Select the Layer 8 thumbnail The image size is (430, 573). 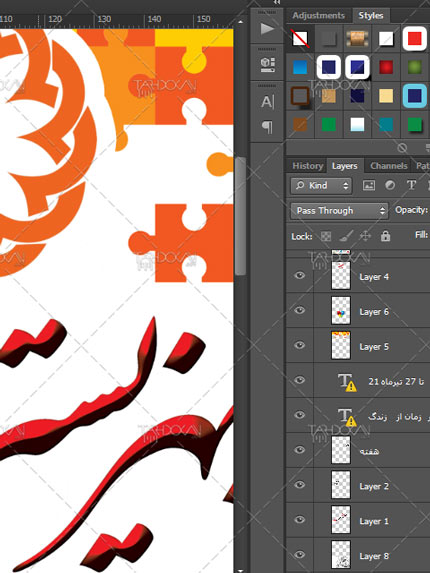[340, 555]
